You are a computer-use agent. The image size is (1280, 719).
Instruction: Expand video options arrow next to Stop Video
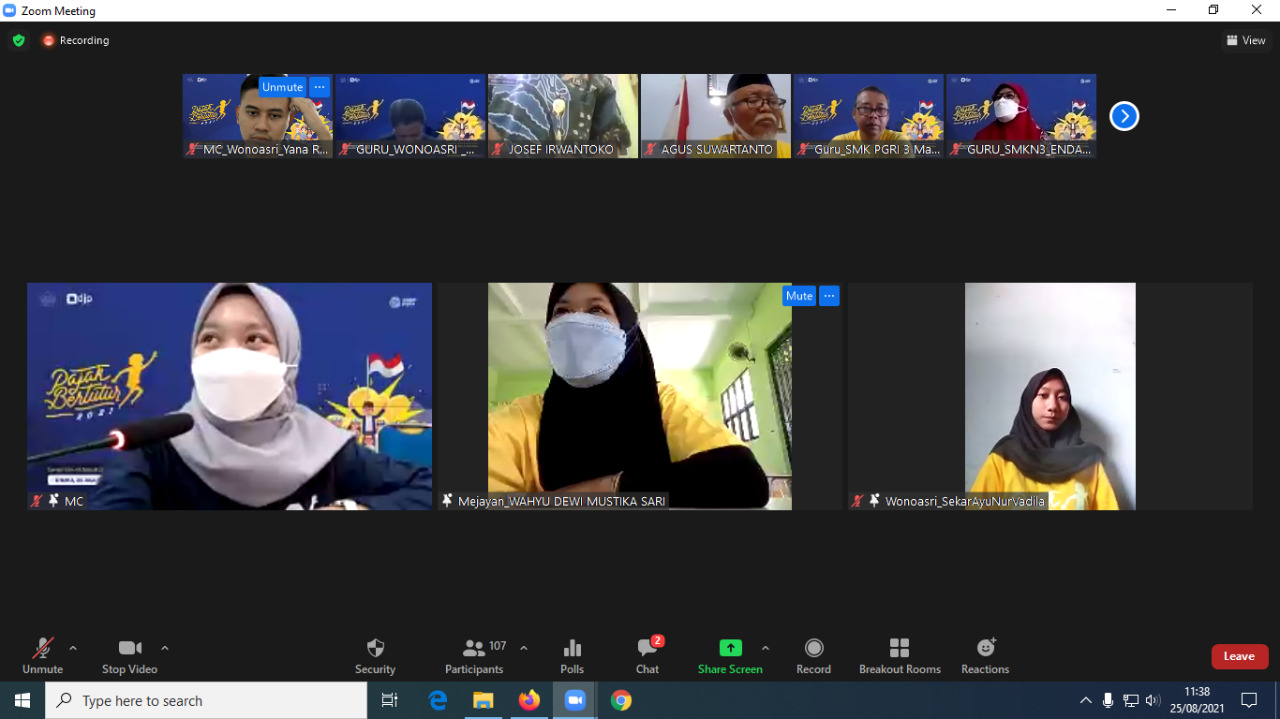coord(165,648)
